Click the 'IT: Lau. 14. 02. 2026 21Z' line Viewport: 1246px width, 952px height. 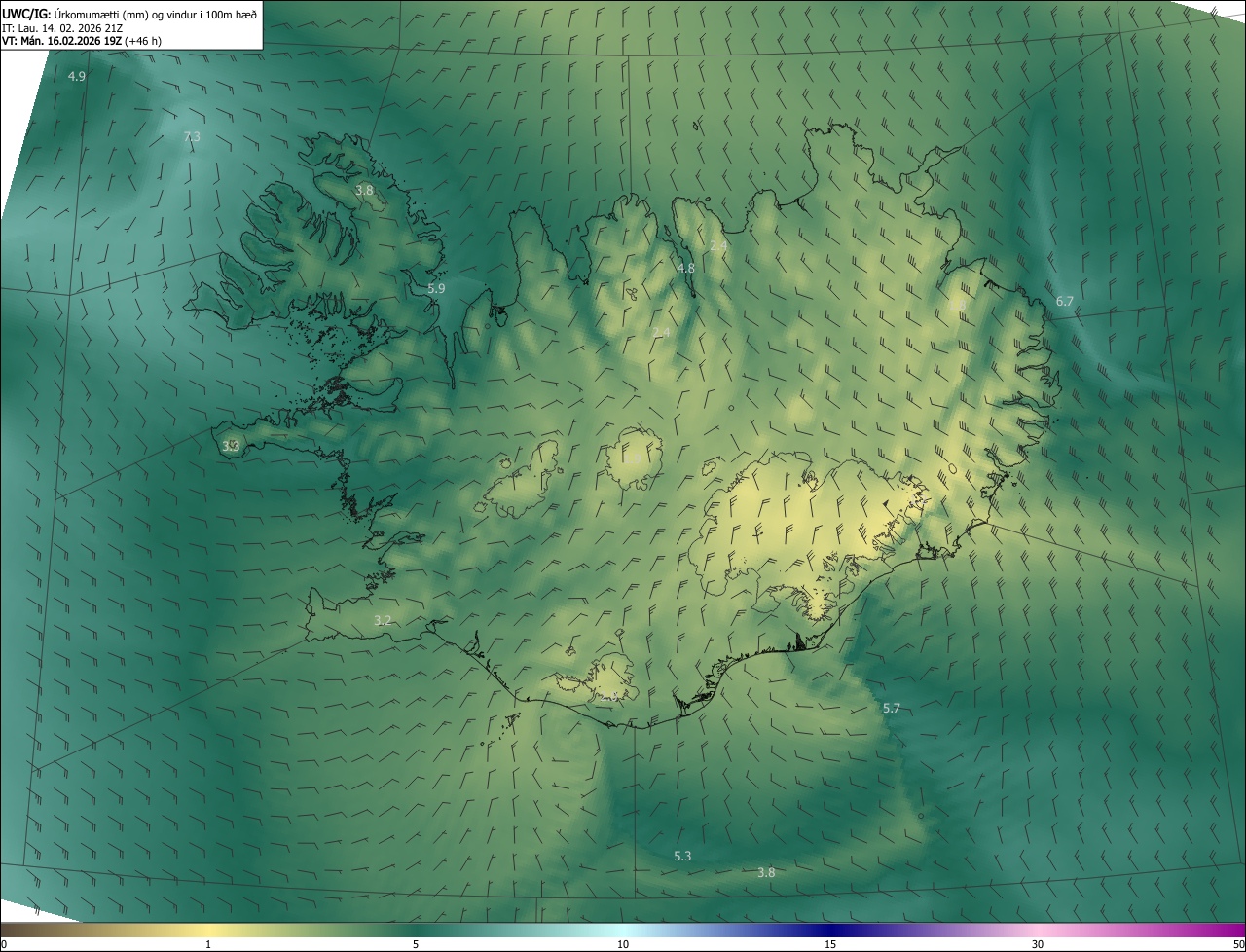[62, 27]
